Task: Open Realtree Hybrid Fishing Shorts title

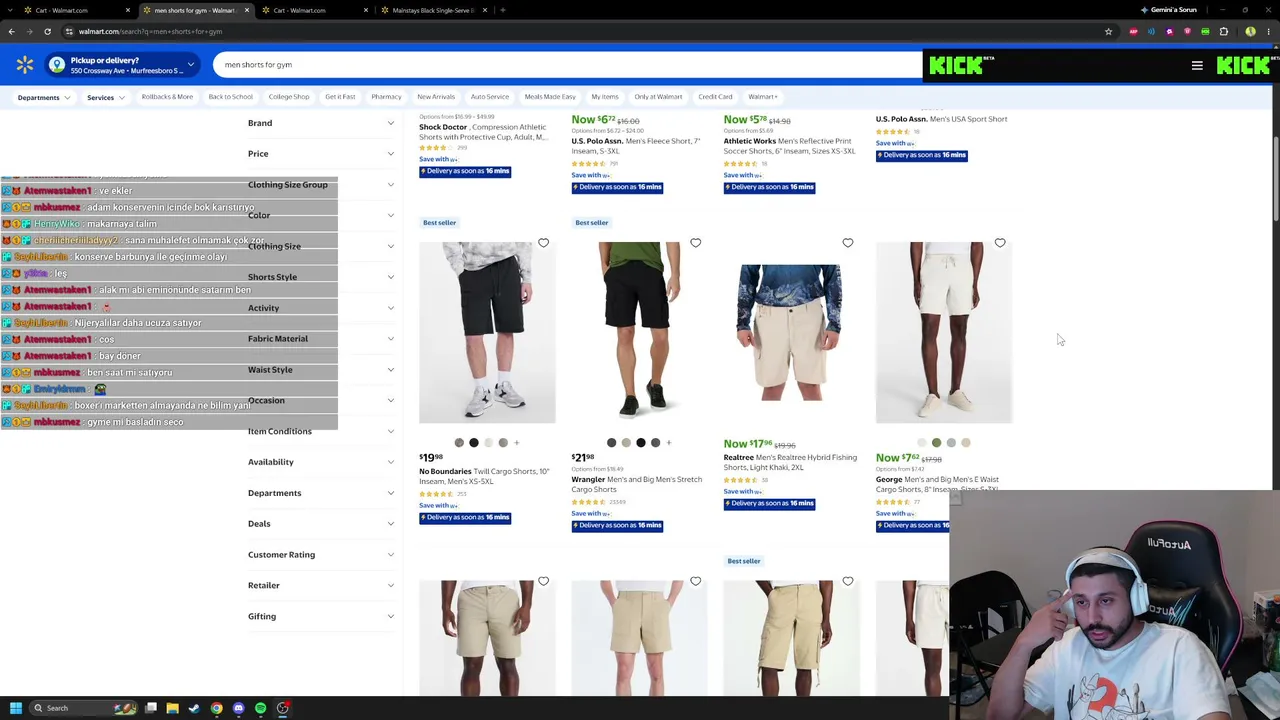Action: (790, 462)
